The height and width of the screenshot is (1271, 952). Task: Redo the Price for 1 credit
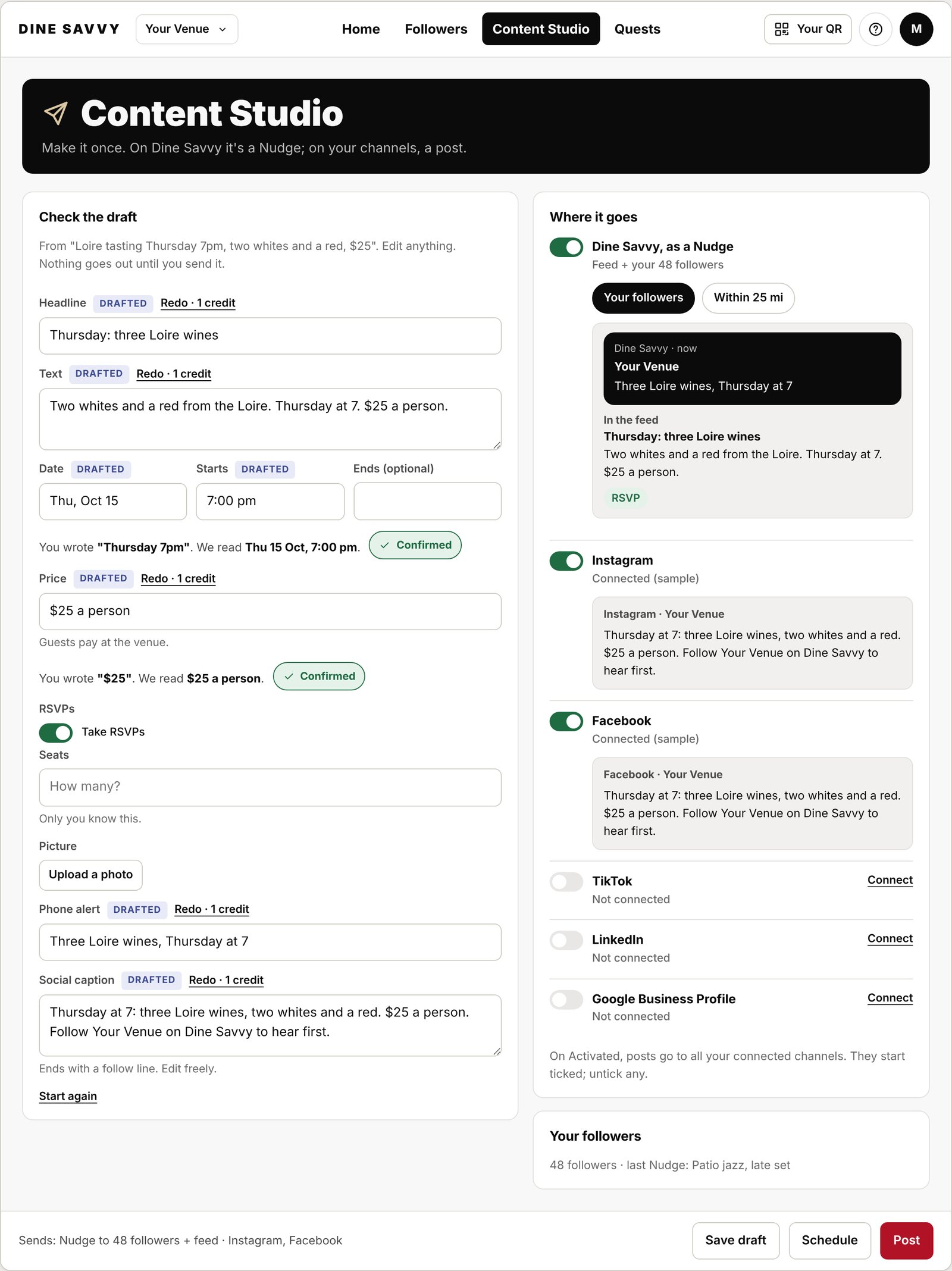click(x=178, y=579)
